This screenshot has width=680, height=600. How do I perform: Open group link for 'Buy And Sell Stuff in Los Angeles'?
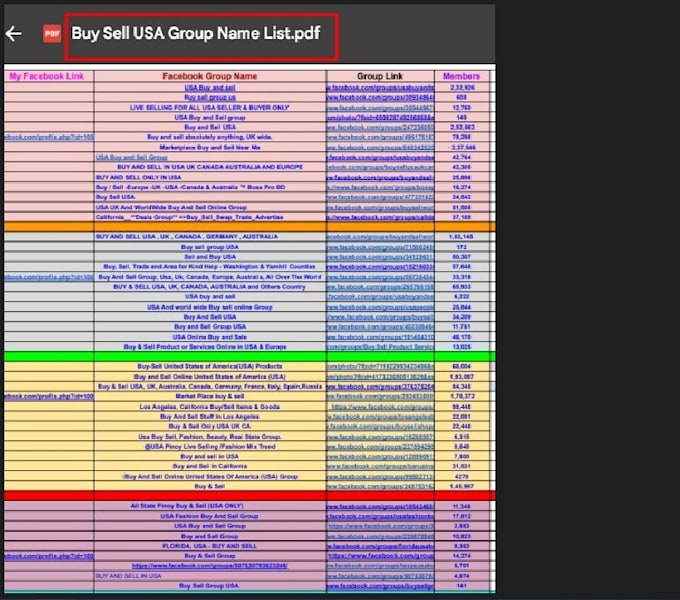click(380, 417)
